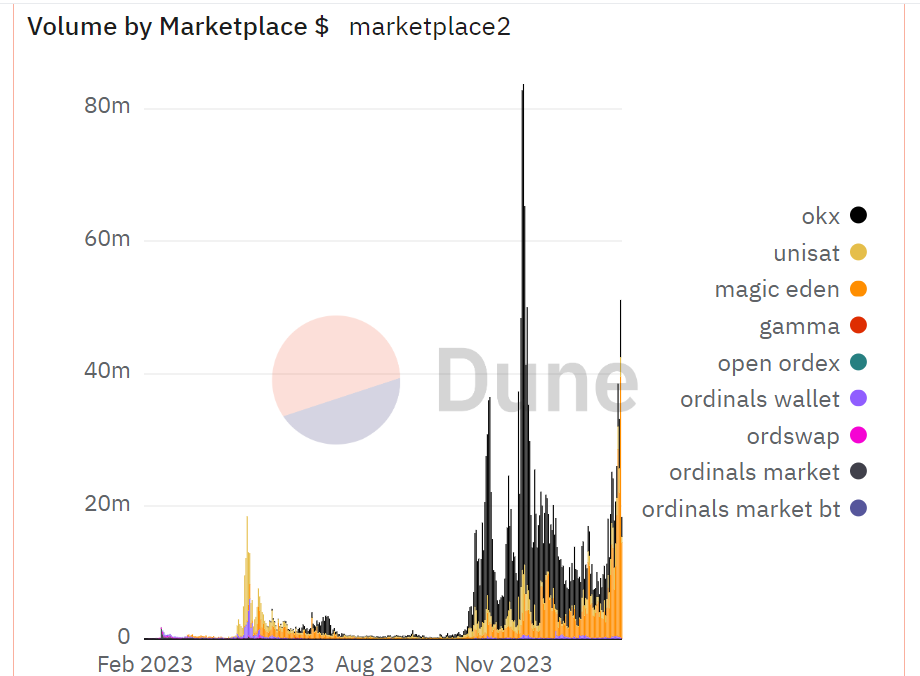Click the 80m y-axis label
Screen dimensions: 920x676
pyautogui.click(x=107, y=106)
